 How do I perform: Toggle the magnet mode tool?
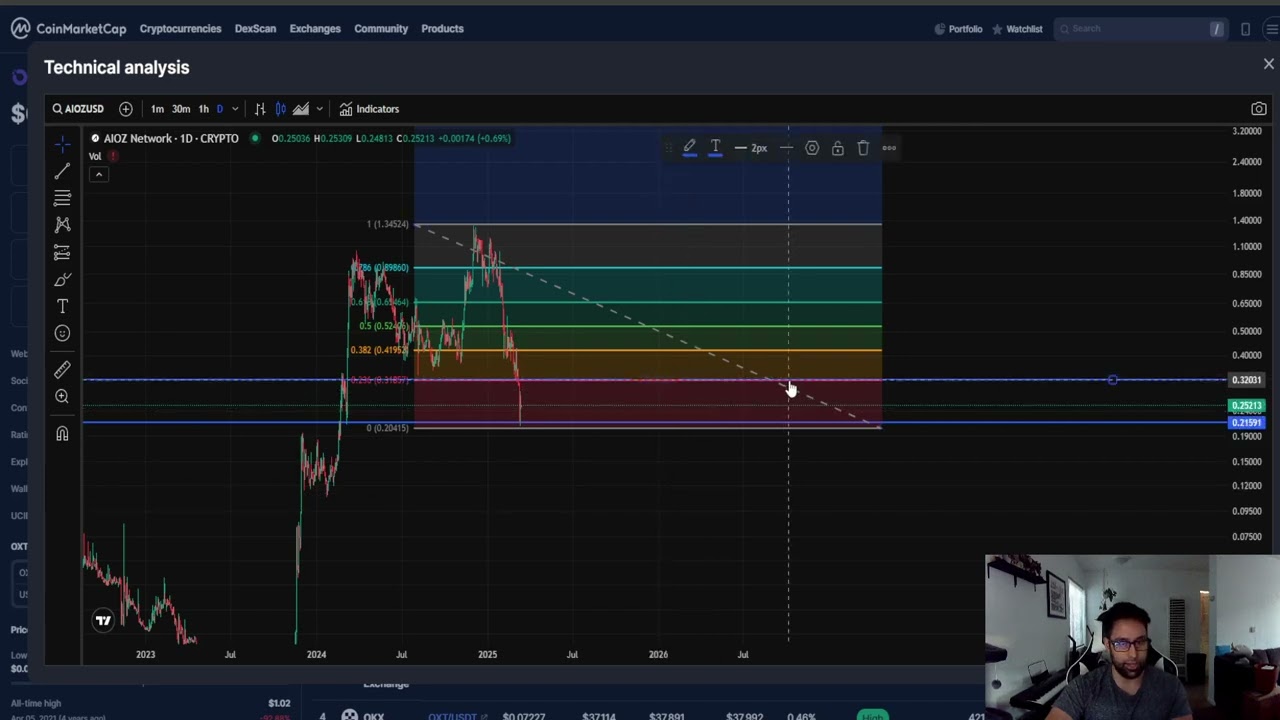tap(62, 433)
